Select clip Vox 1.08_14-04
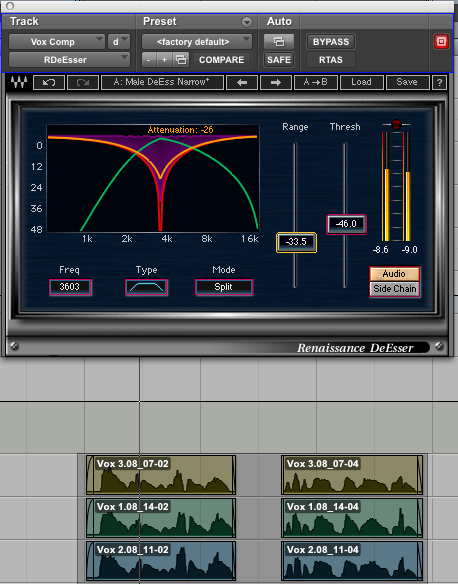Image resolution: width=458 pixels, height=584 pixels. 352,518
